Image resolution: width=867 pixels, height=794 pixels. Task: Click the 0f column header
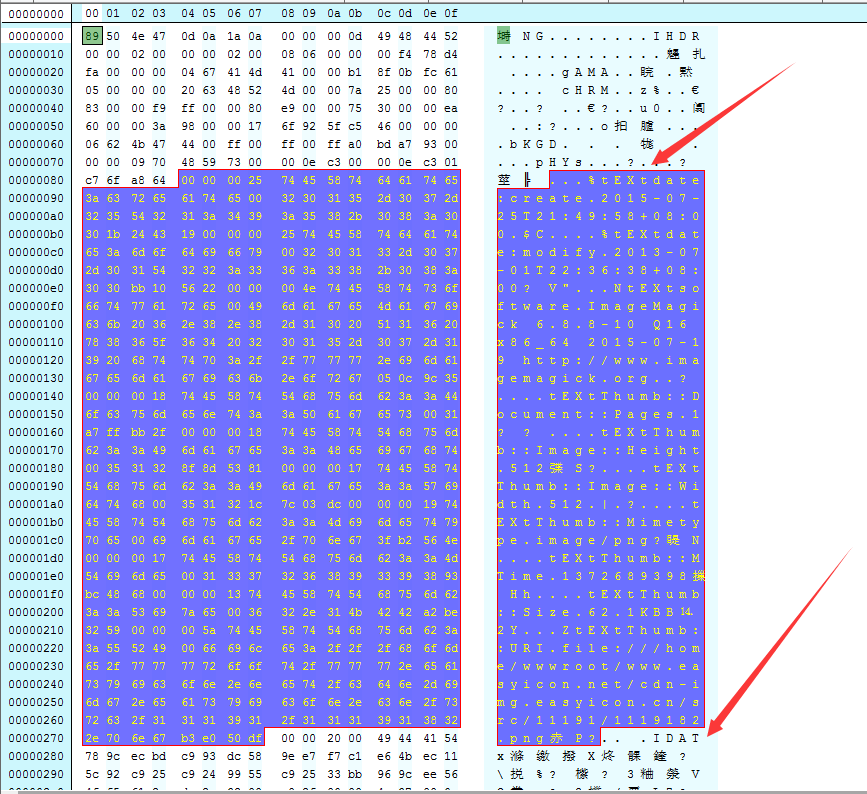[x=451, y=13]
